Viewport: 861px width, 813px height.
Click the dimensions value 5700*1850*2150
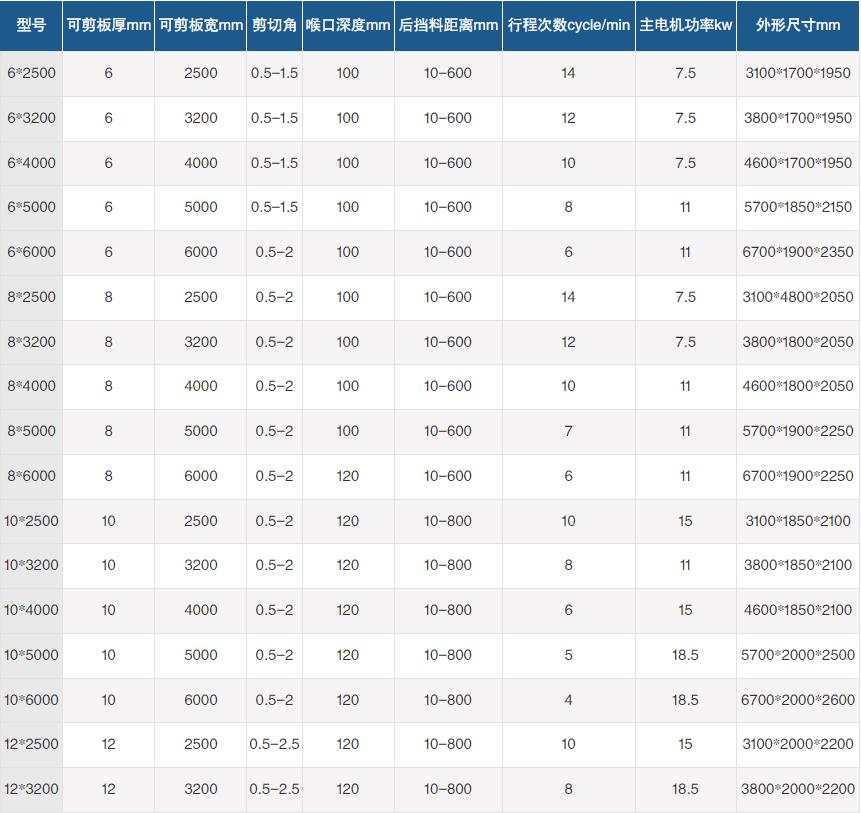click(797, 208)
